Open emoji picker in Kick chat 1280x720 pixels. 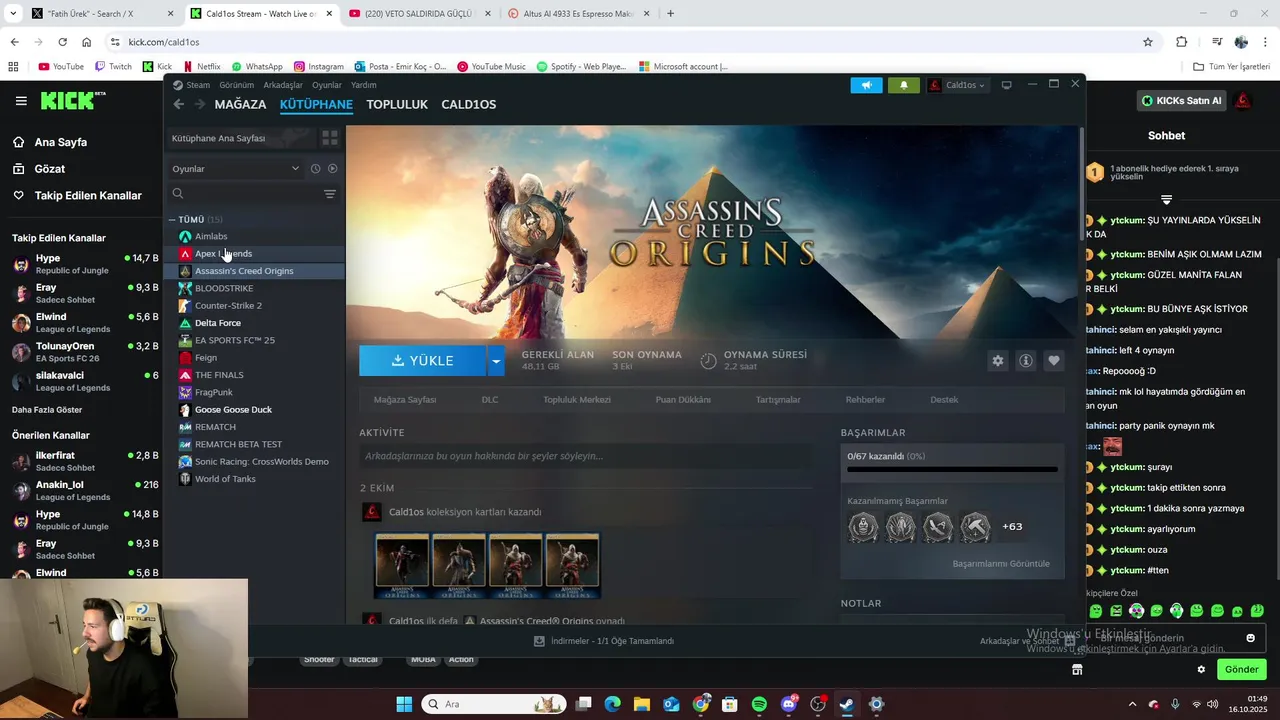1250,638
